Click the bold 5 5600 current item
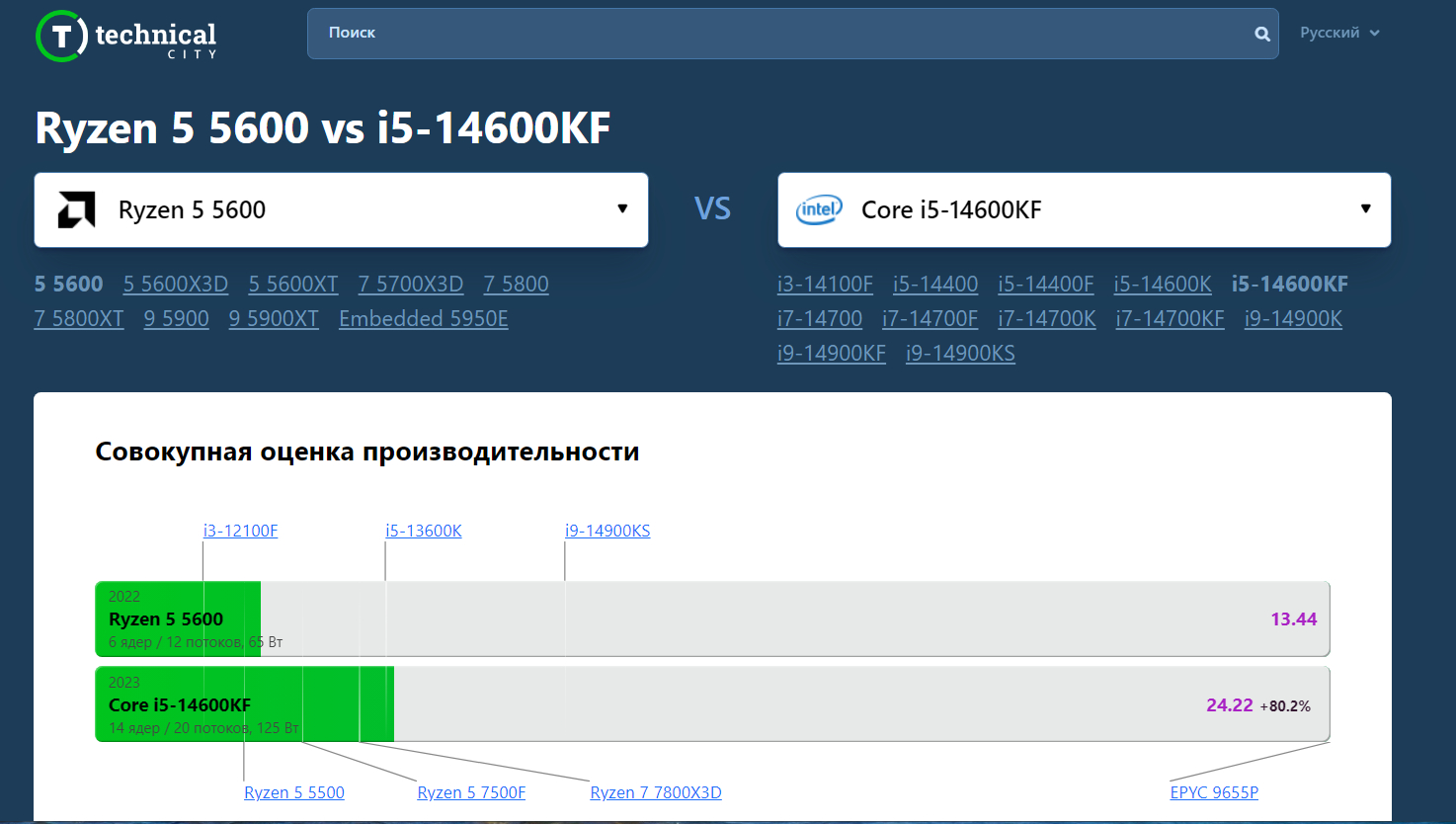This screenshot has height=824, width=1456. 69,285
